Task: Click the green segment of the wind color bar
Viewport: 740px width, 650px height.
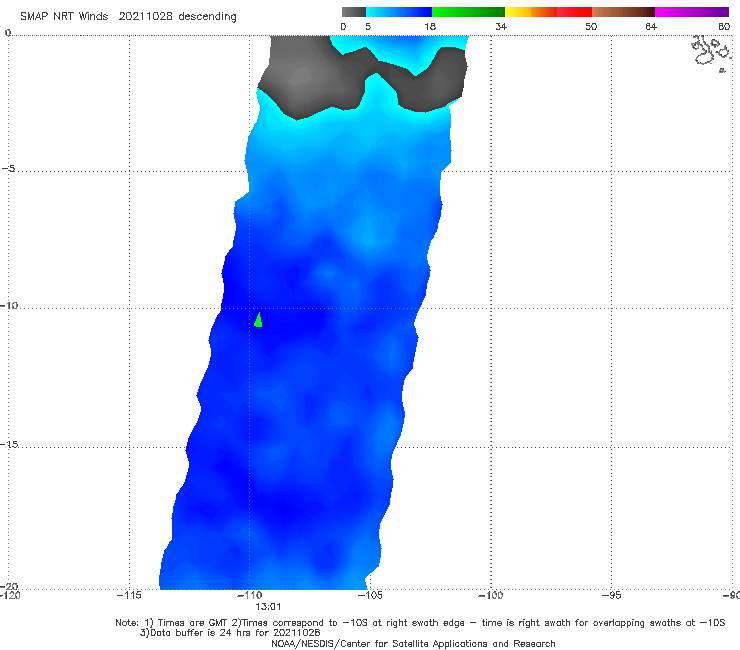Action: point(468,12)
